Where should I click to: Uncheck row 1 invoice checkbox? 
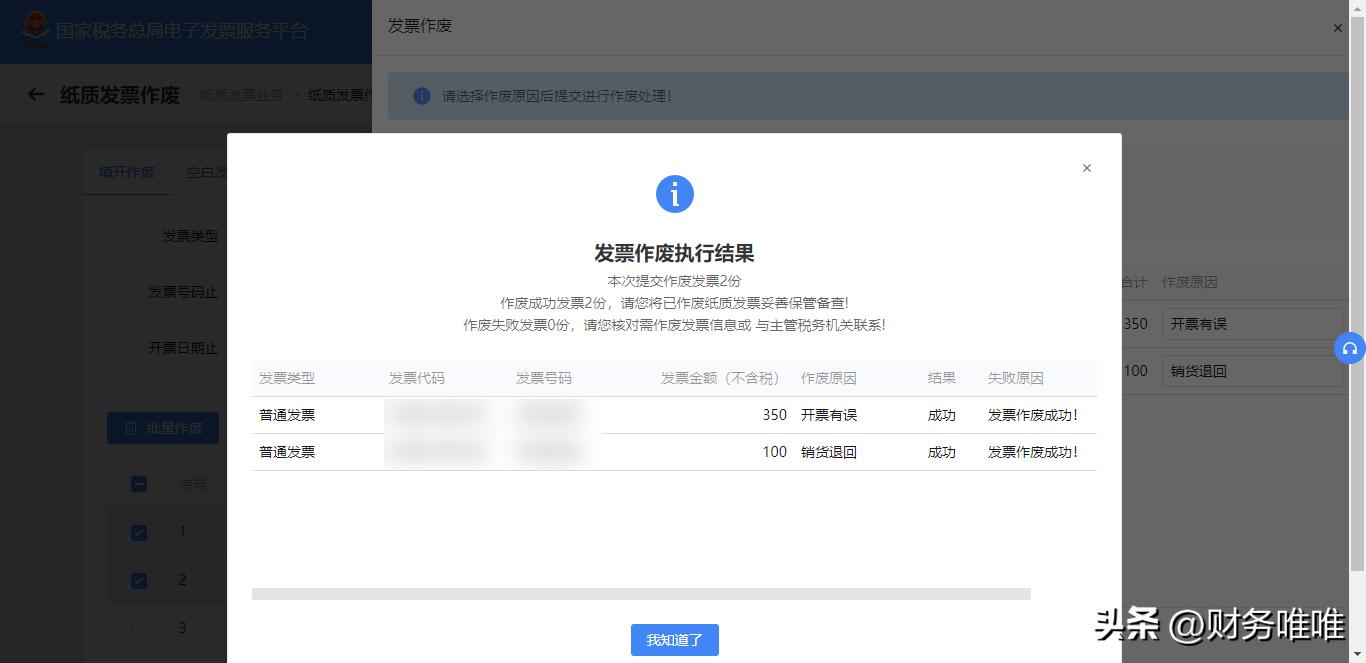pos(138,532)
